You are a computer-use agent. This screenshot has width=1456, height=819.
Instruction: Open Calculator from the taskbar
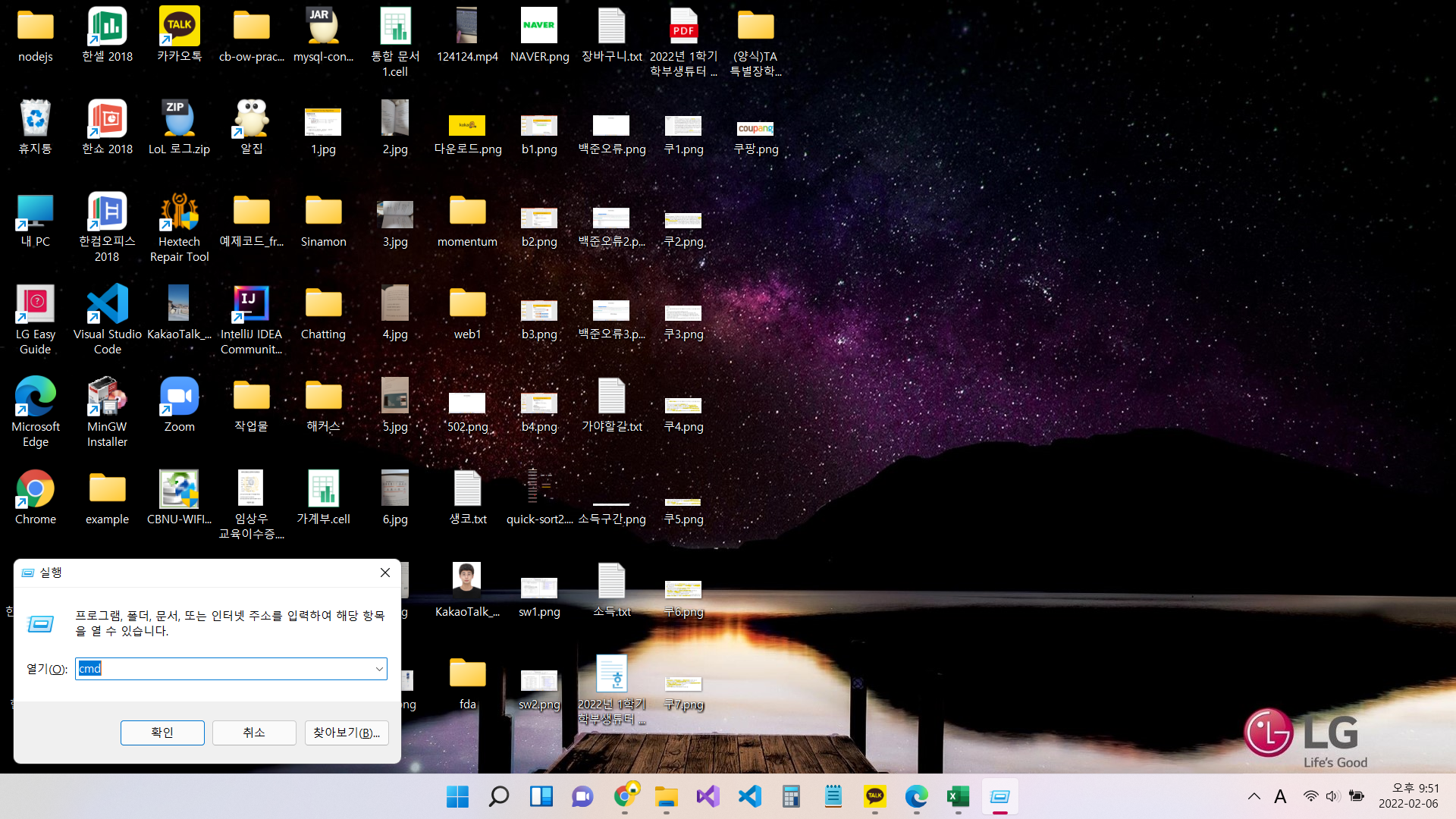(791, 796)
